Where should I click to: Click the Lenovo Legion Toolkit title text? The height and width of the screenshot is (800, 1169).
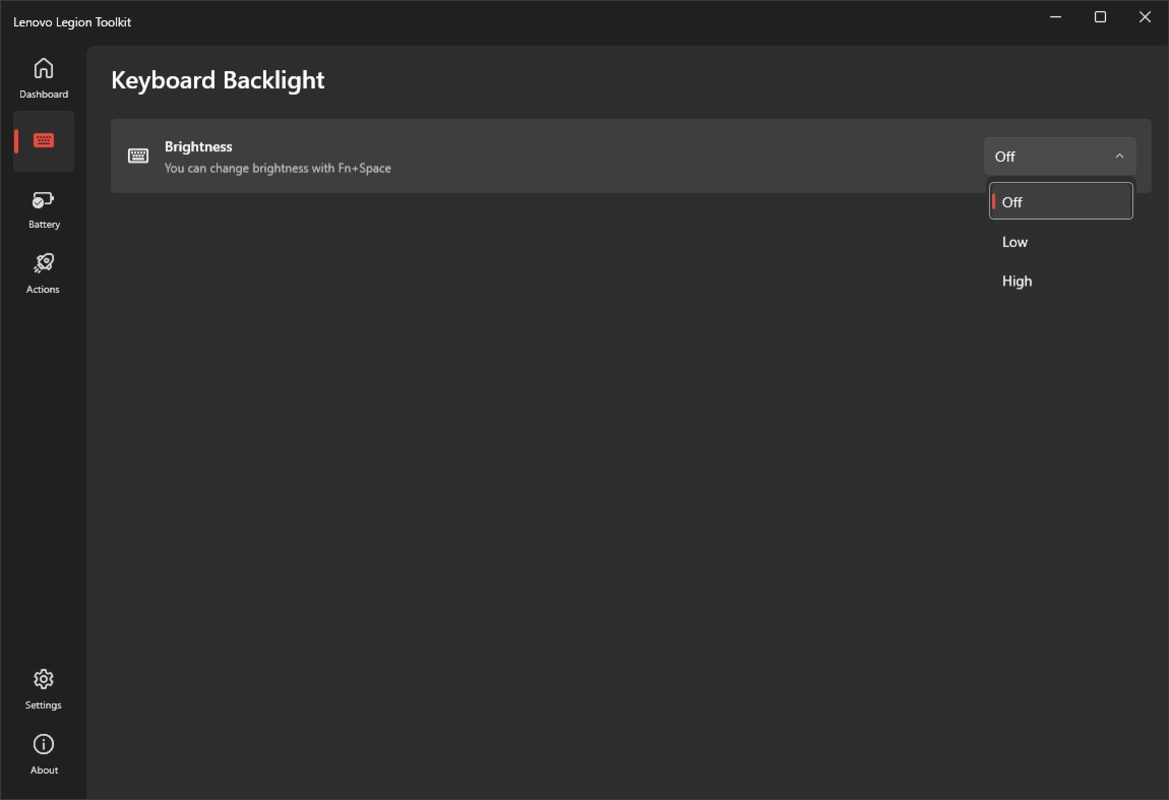click(72, 22)
